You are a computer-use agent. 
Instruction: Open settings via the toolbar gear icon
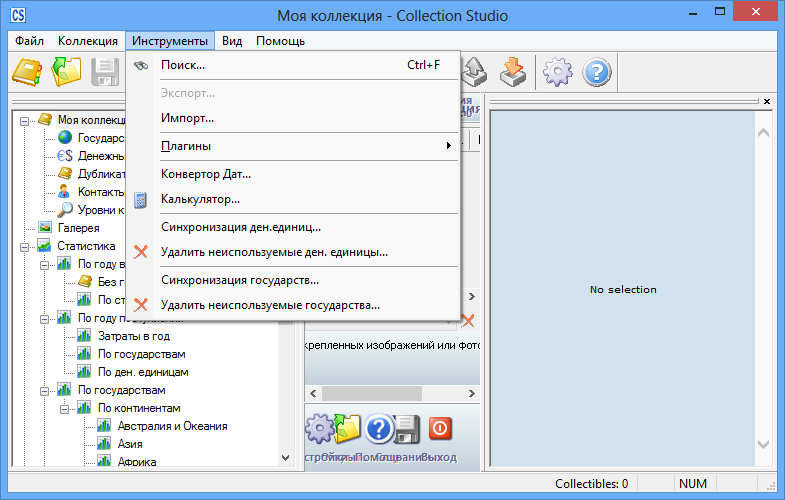pyautogui.click(x=558, y=72)
